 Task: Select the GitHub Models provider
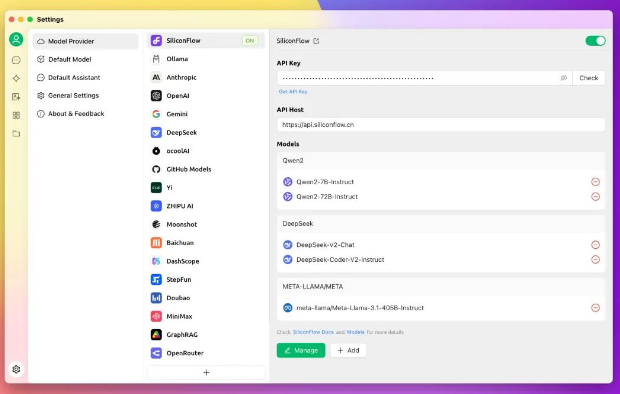pos(206,169)
